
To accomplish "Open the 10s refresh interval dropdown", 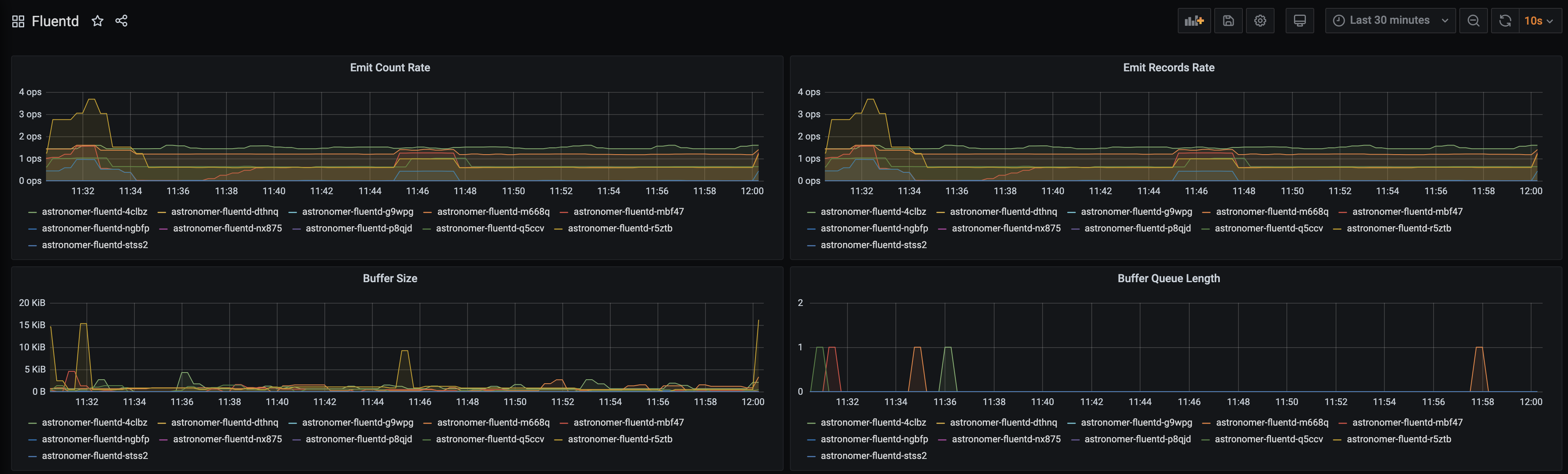I will click(1537, 20).
